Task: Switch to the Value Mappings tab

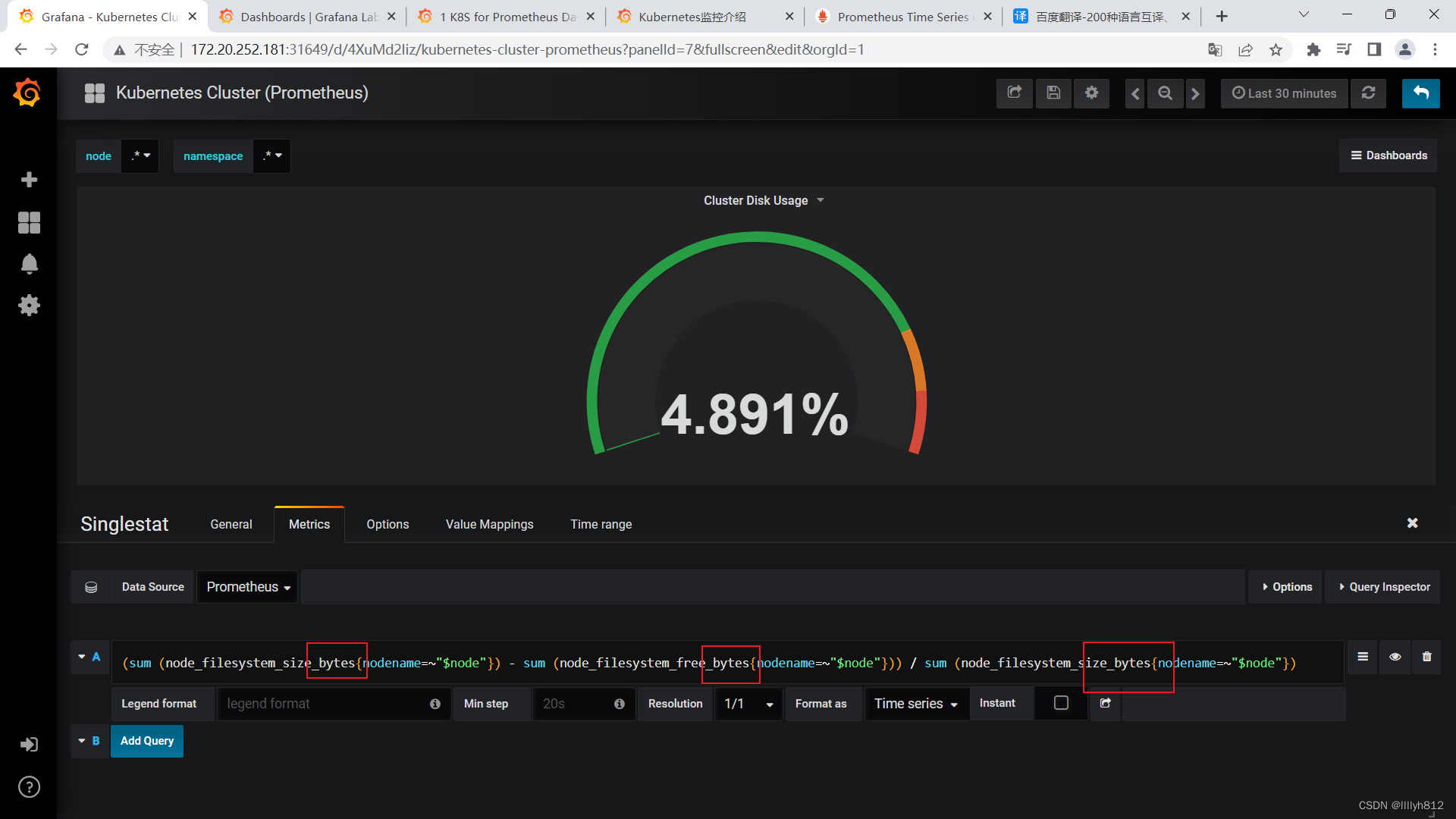Action: point(489,524)
